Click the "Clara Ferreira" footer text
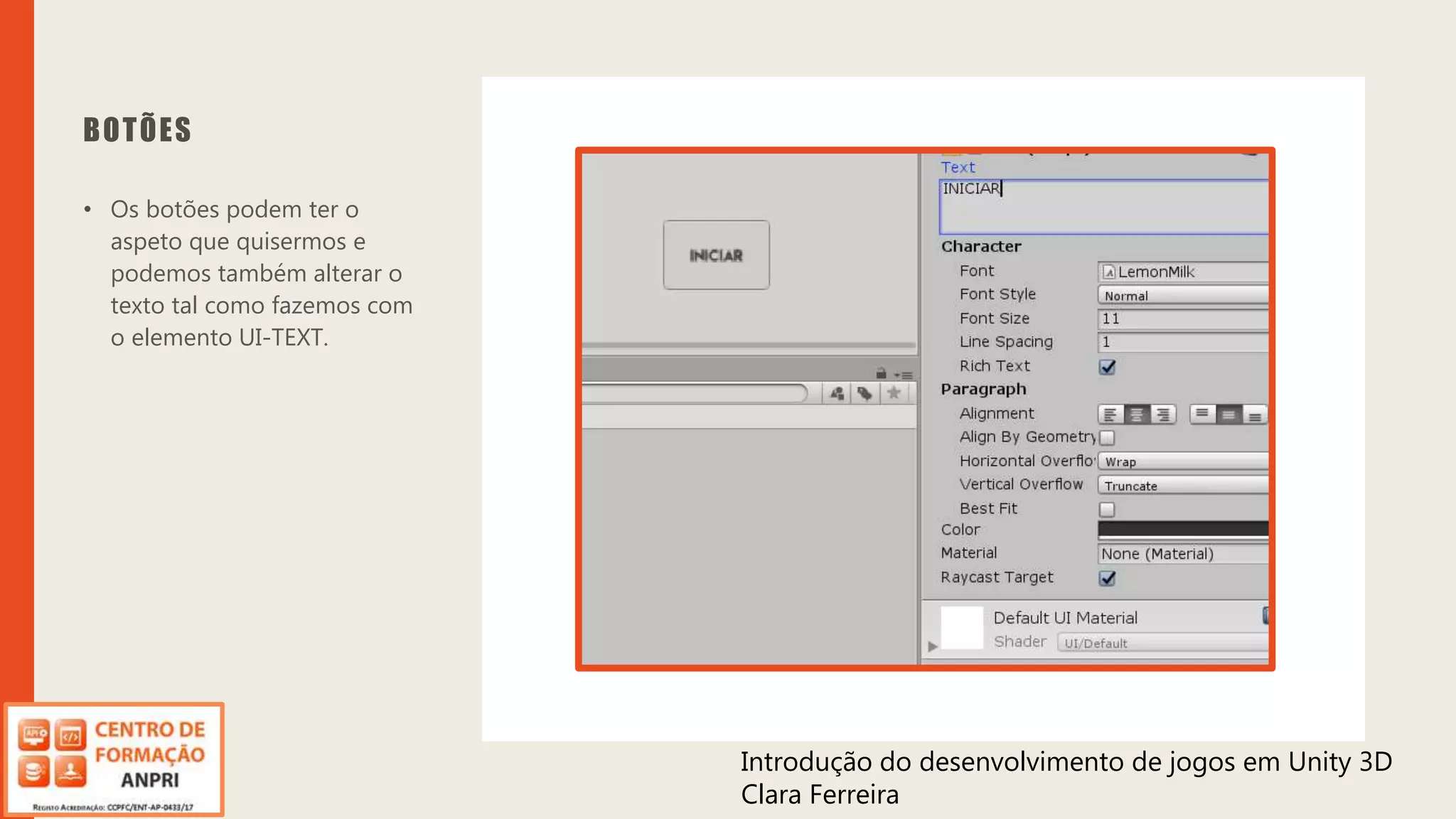 coord(820,795)
